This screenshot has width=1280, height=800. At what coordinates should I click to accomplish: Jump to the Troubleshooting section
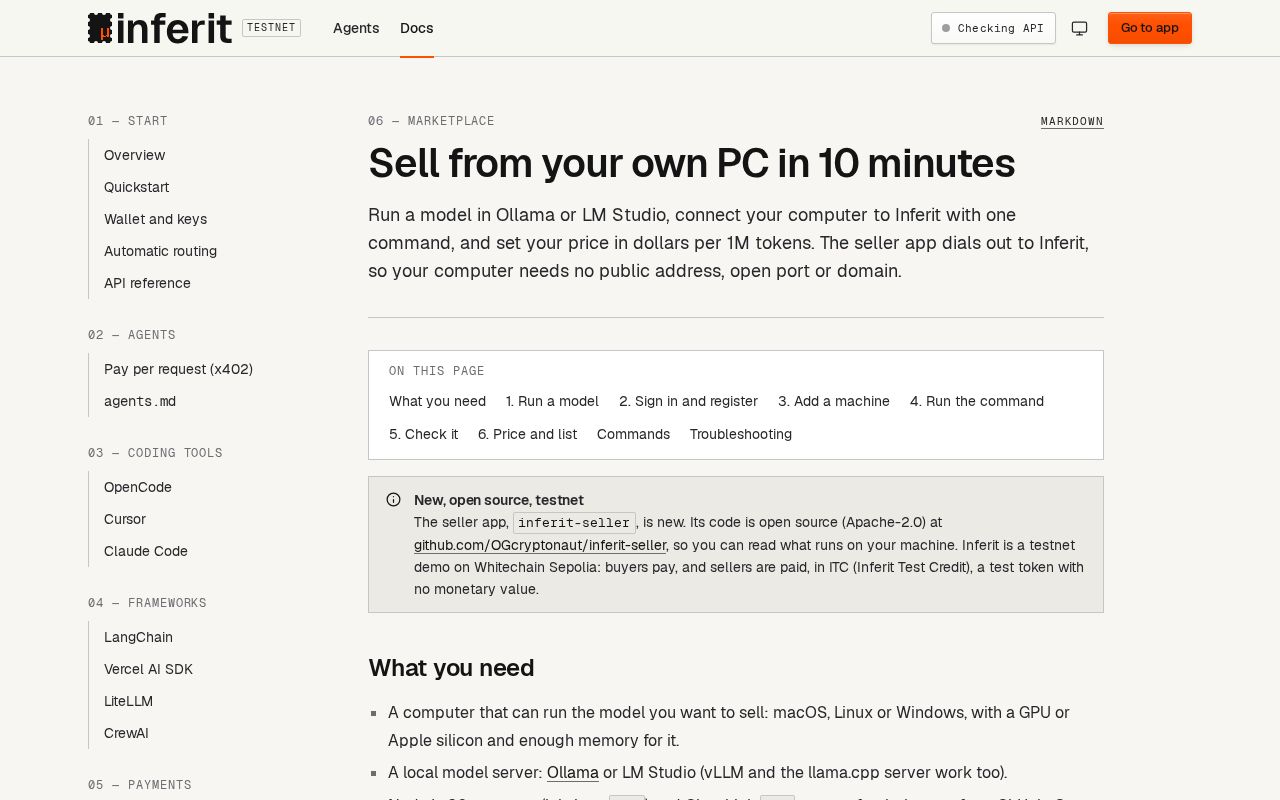(x=741, y=434)
